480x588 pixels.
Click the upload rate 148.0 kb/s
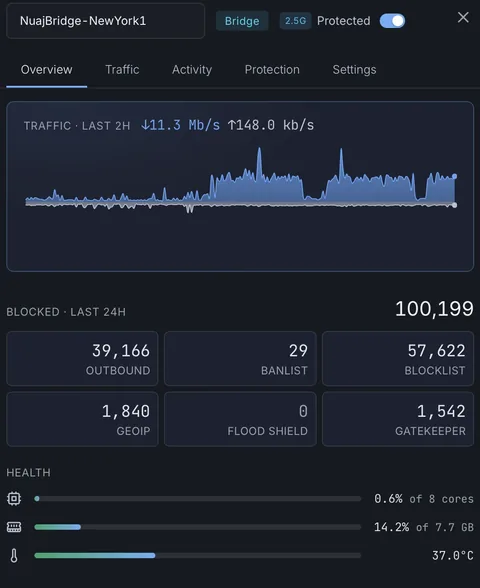tap(271, 125)
